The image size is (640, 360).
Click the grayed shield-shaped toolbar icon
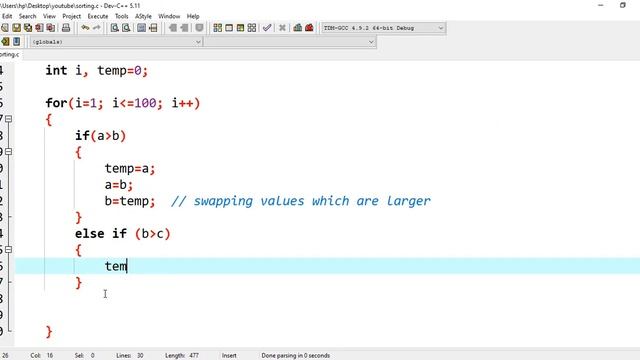pos(199,28)
